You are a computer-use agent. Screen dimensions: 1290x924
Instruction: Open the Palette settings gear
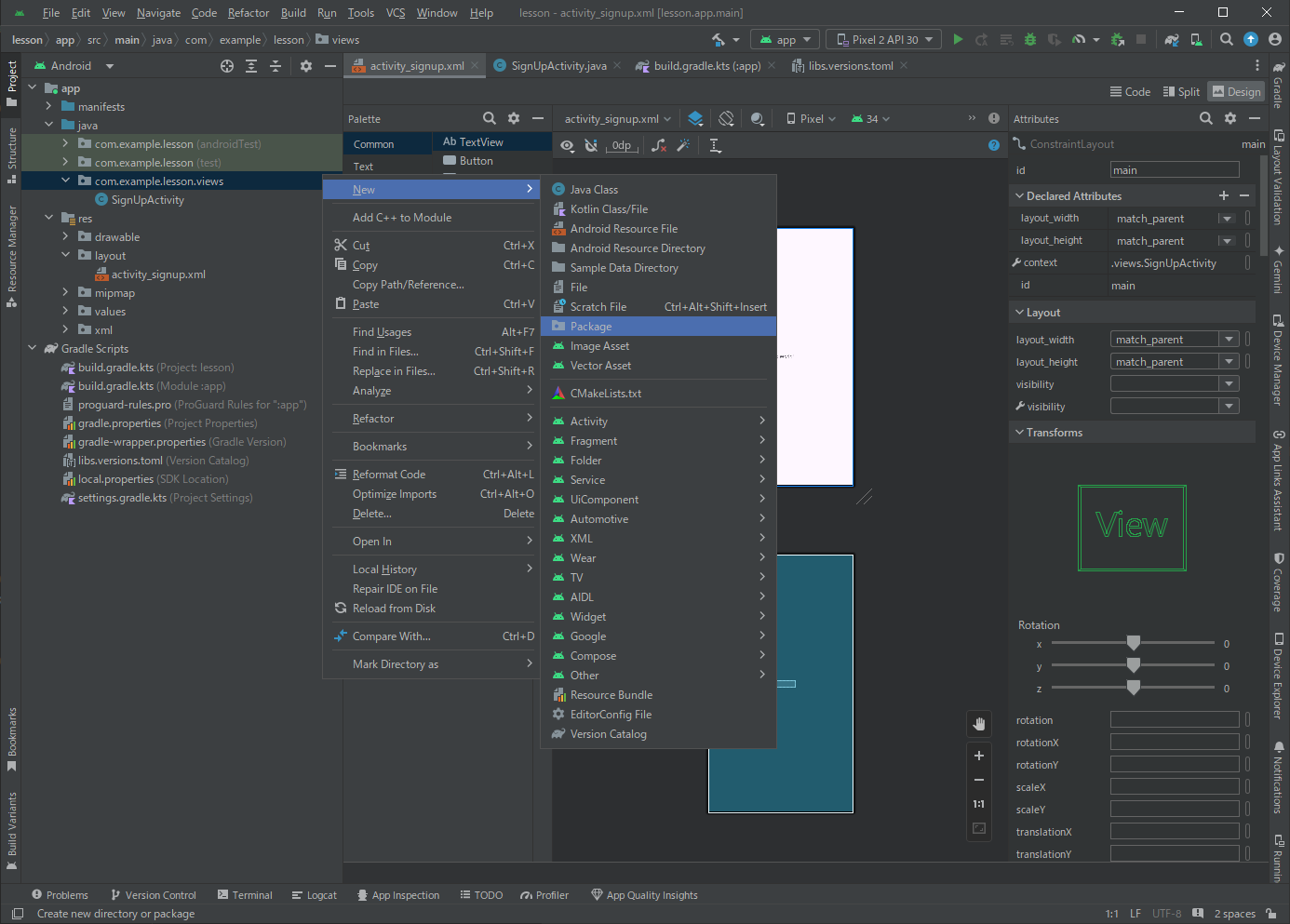click(x=514, y=118)
